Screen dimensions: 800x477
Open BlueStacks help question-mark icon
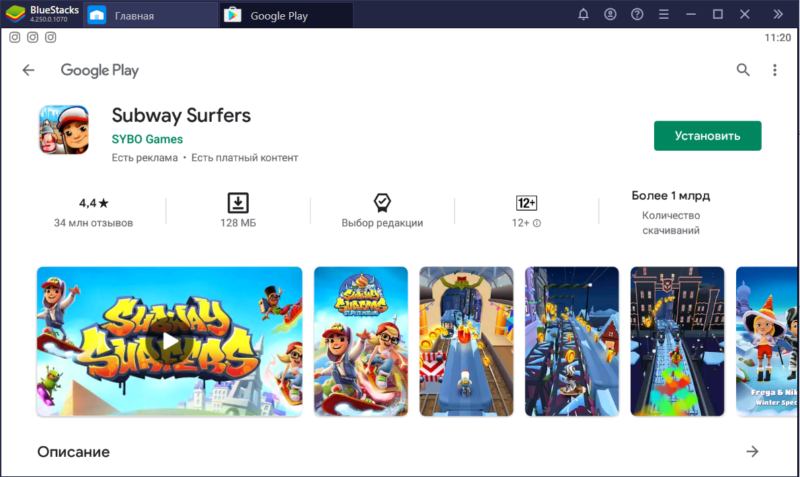pyautogui.click(x=637, y=14)
